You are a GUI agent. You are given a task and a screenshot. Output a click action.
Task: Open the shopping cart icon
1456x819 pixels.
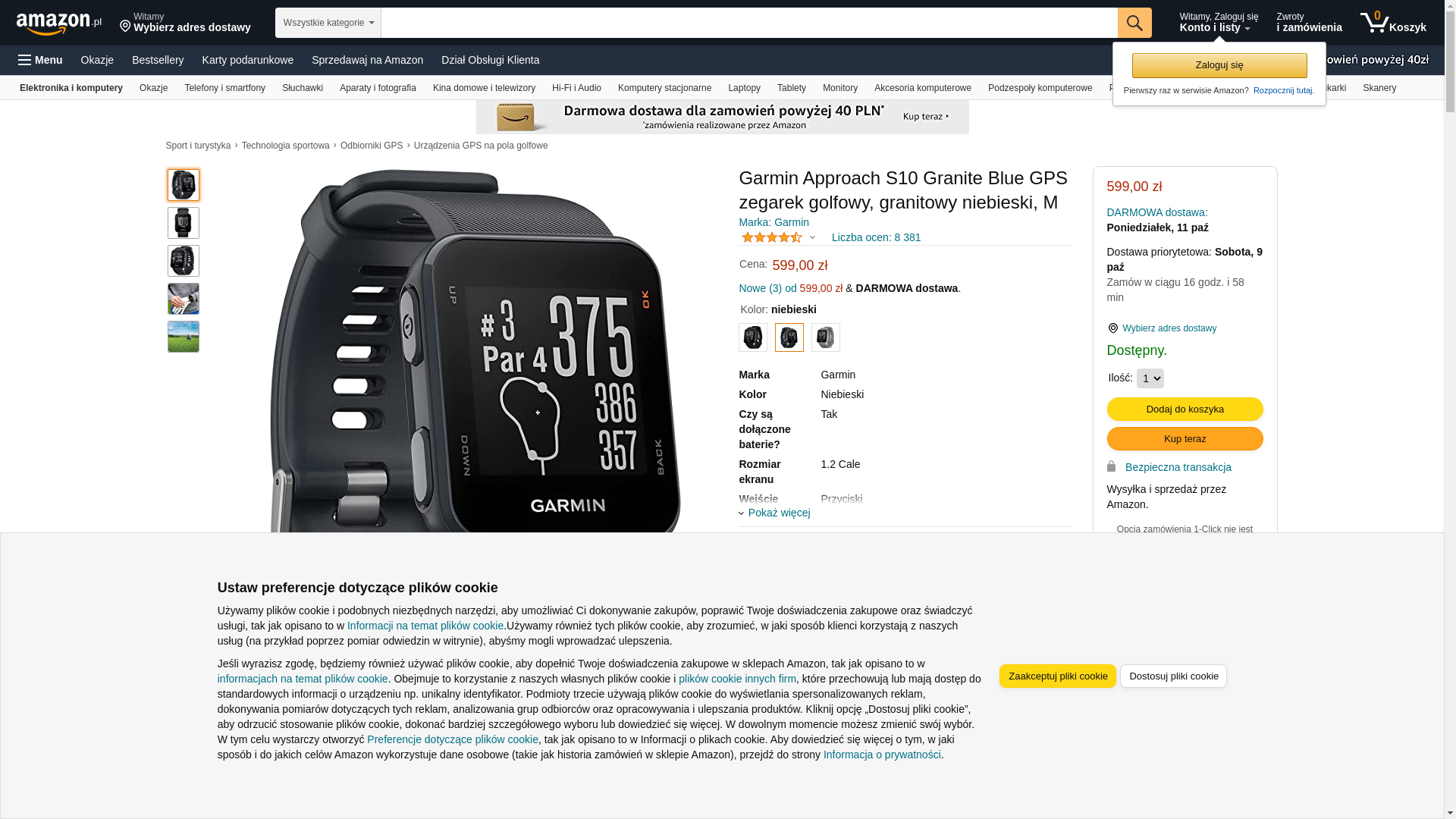pos(1393,23)
